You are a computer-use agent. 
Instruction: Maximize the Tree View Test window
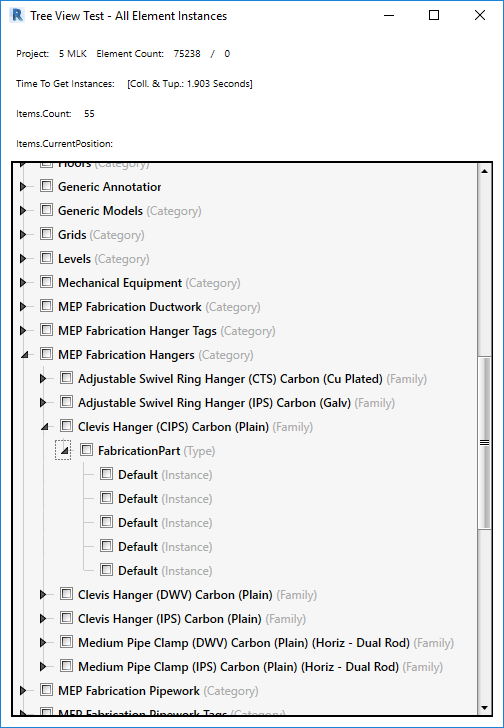(x=434, y=15)
